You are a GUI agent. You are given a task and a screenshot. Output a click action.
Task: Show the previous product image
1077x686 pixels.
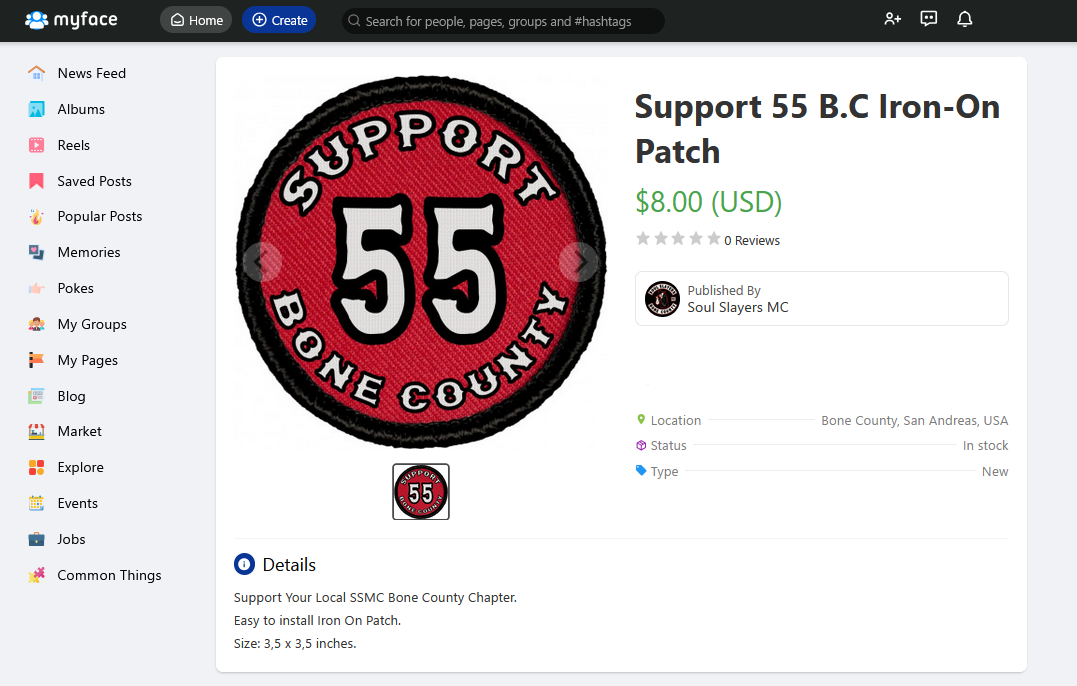pyautogui.click(x=262, y=262)
